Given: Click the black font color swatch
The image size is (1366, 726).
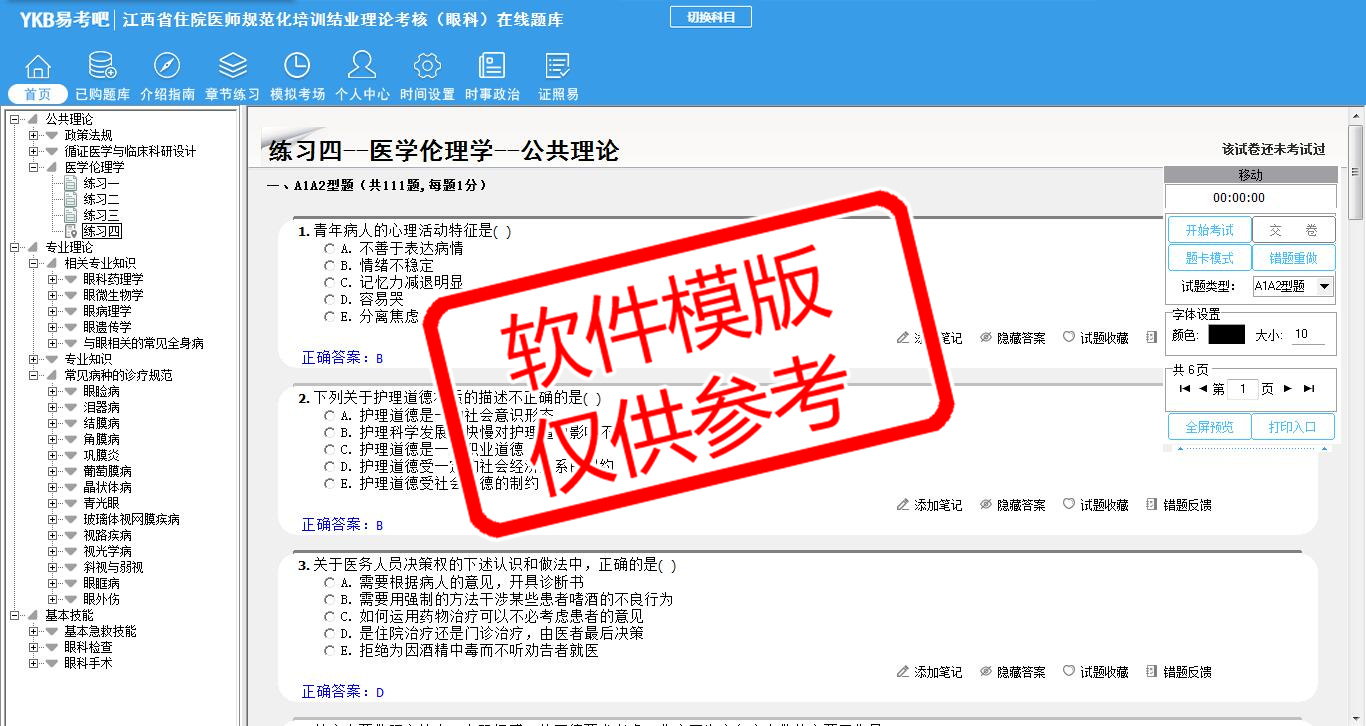Looking at the screenshot, I should [1226, 335].
